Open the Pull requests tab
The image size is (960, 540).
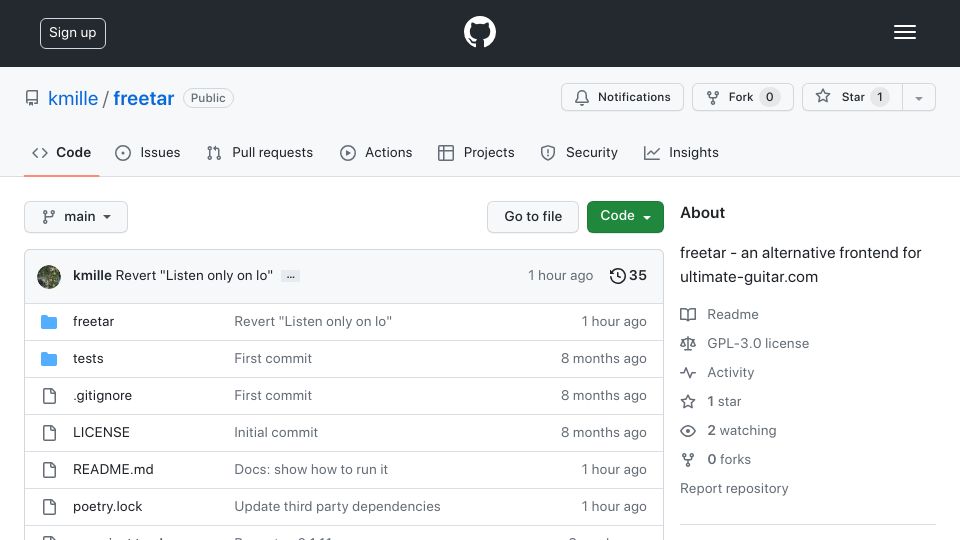tap(260, 152)
